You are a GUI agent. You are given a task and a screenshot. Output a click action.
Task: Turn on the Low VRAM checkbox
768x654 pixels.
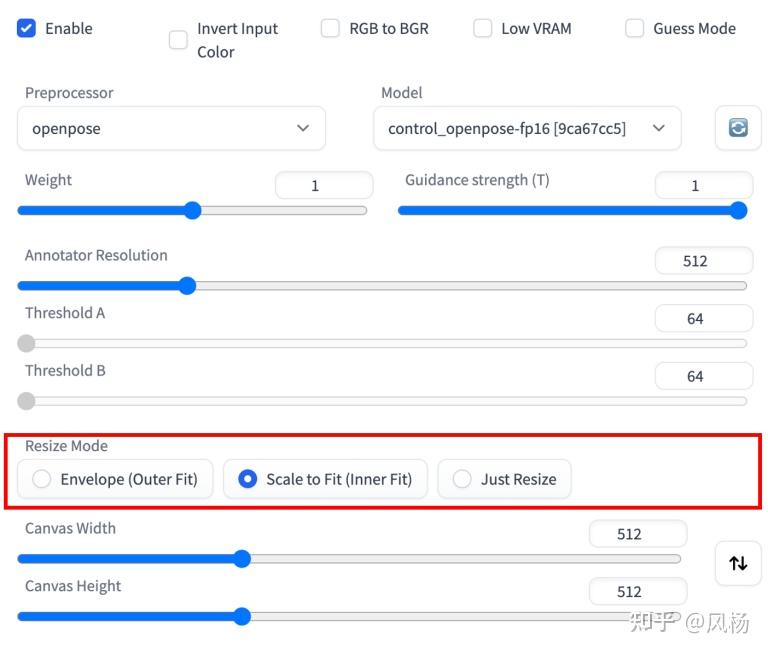point(483,28)
